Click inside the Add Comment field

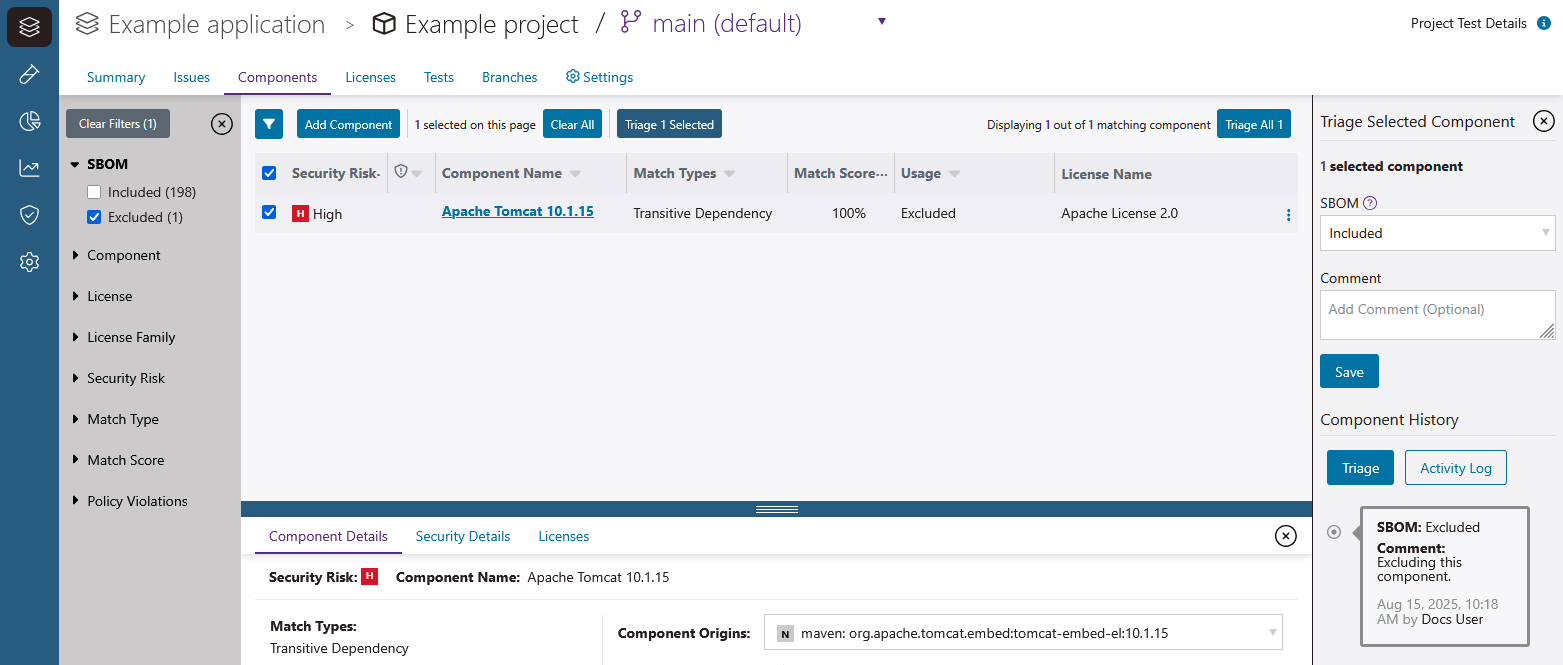point(1437,314)
